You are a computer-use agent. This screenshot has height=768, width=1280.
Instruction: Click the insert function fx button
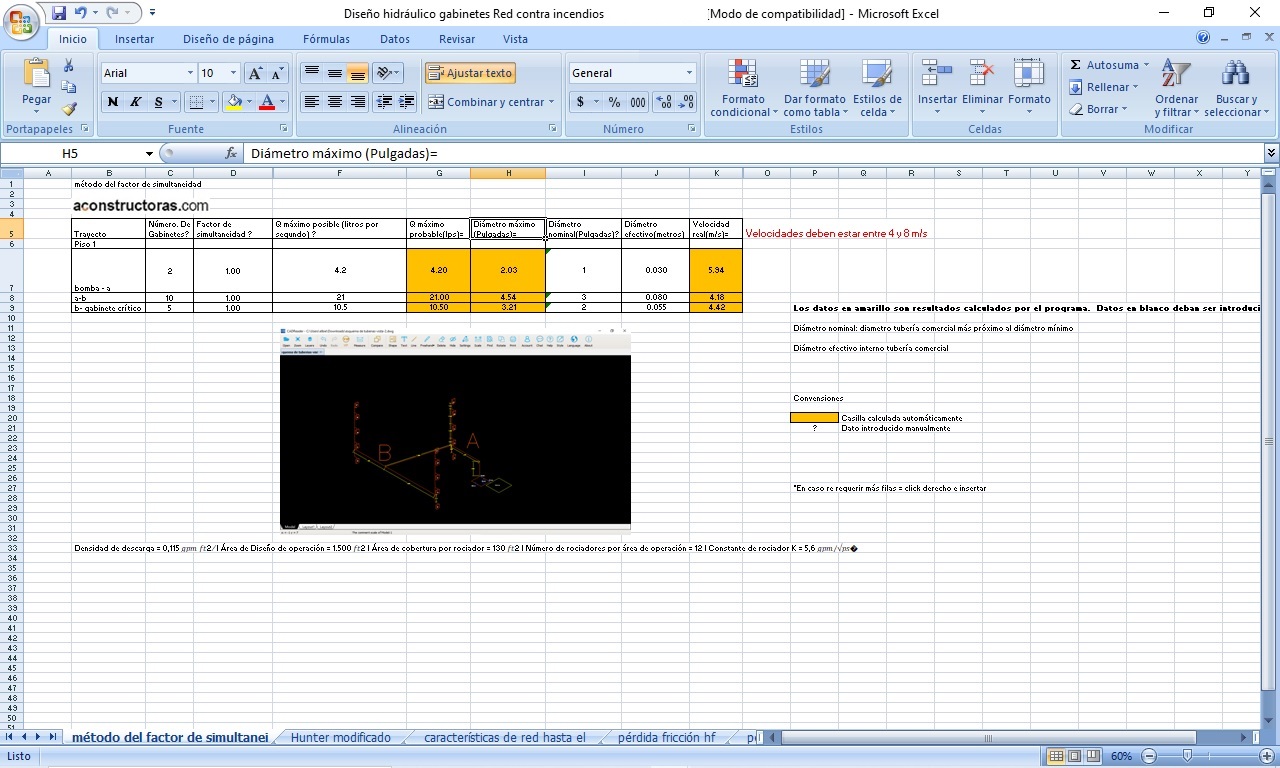231,153
